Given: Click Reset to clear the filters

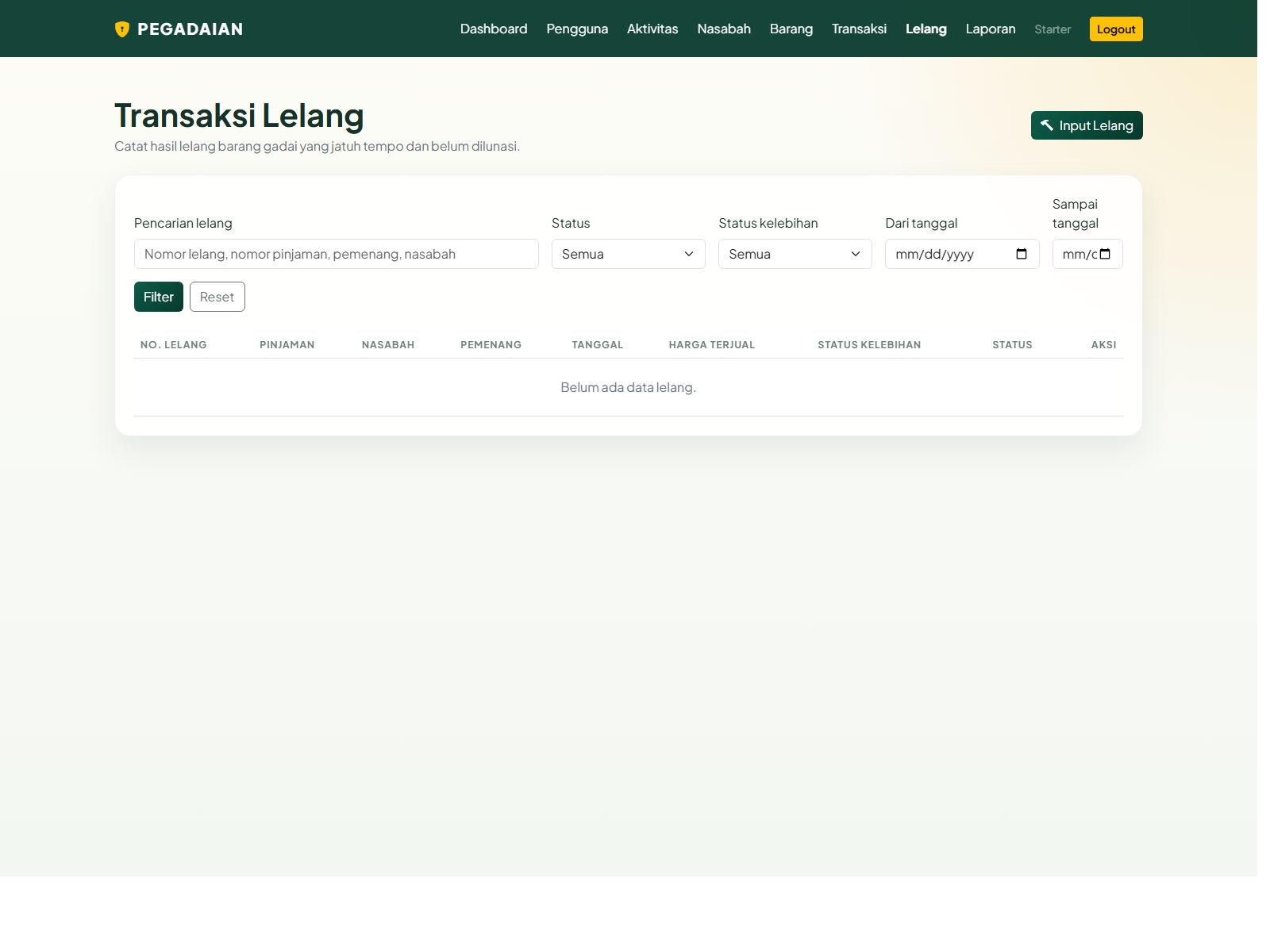Looking at the screenshot, I should tap(217, 296).
